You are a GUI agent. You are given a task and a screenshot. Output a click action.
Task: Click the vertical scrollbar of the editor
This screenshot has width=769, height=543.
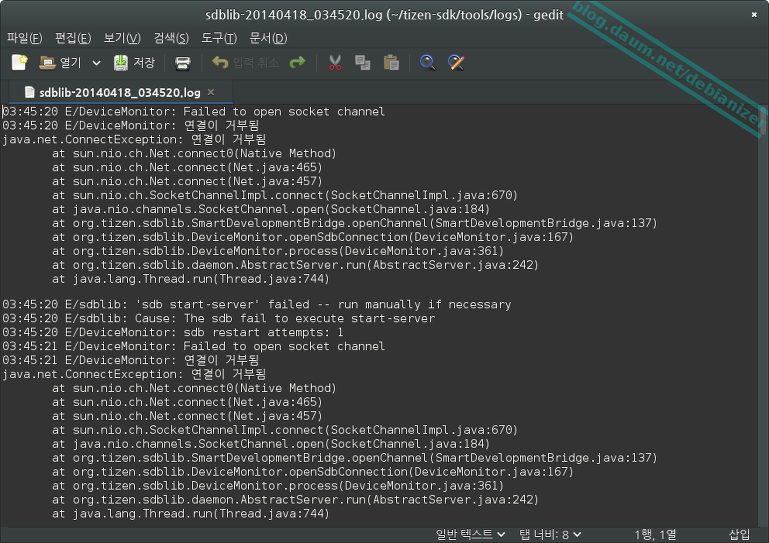coord(763,316)
